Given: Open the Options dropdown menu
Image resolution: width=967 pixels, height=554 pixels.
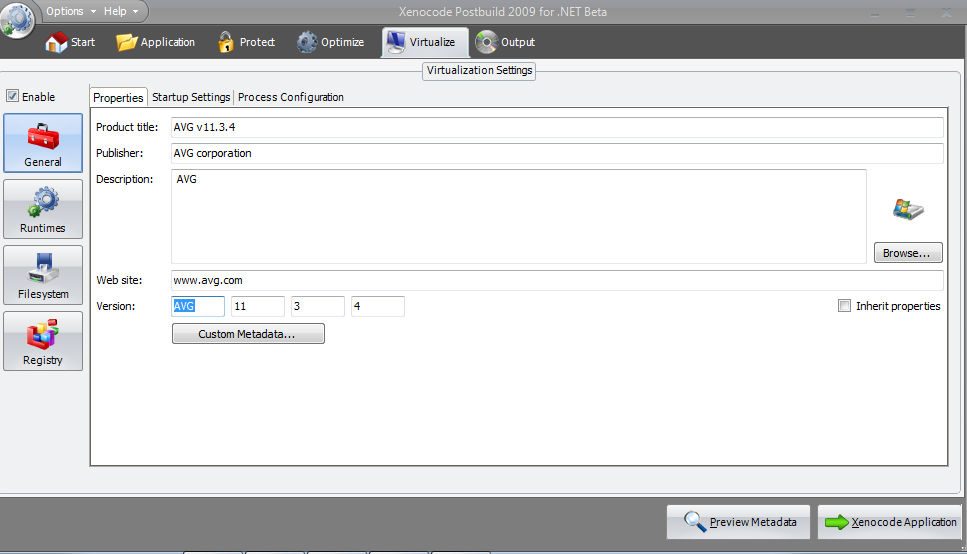Looking at the screenshot, I should pos(70,11).
